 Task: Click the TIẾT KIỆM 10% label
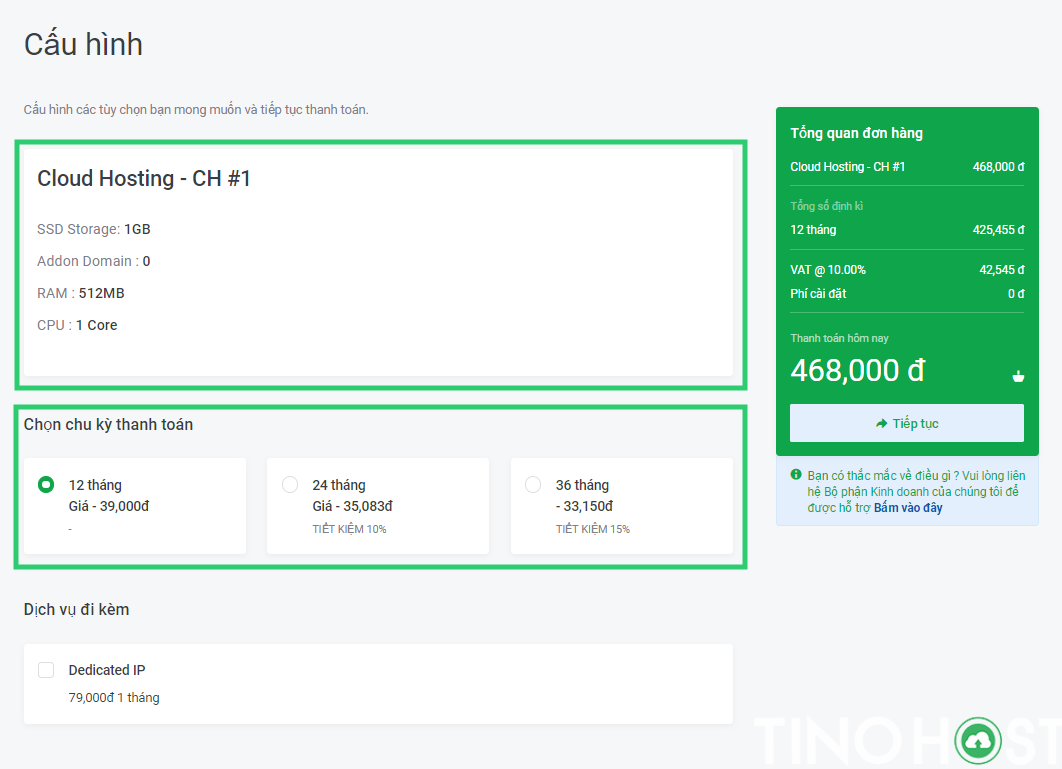click(x=349, y=529)
